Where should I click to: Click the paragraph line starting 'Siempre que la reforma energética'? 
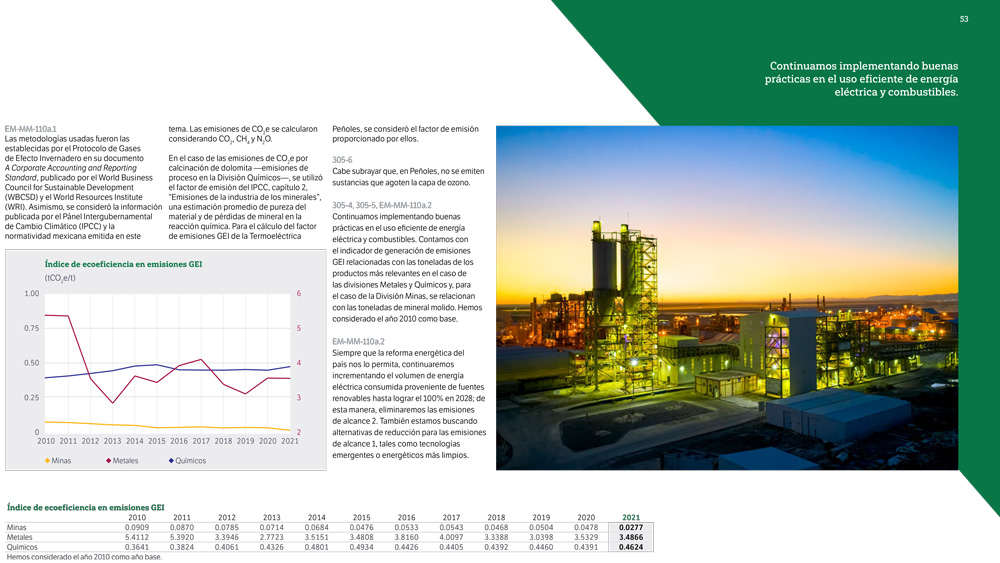coord(398,353)
